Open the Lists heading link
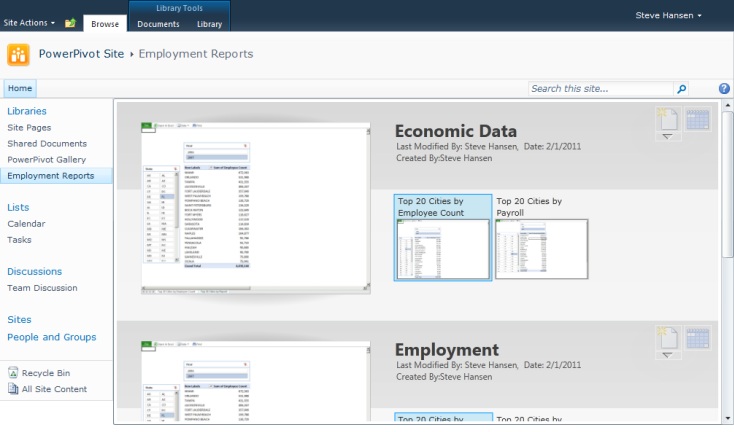 coord(18,207)
